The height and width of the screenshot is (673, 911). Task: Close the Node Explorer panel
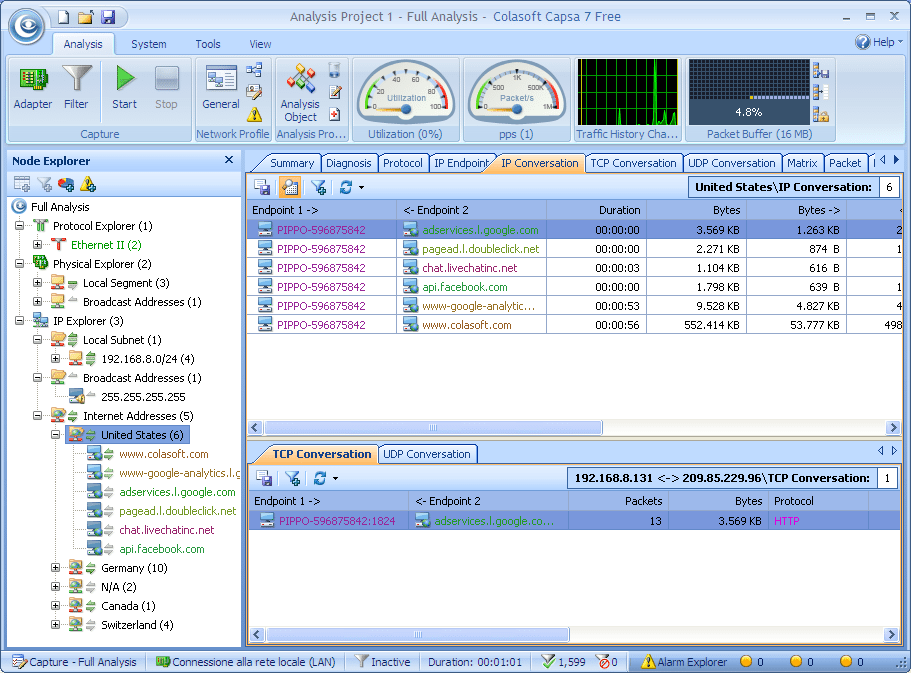pyautogui.click(x=229, y=160)
